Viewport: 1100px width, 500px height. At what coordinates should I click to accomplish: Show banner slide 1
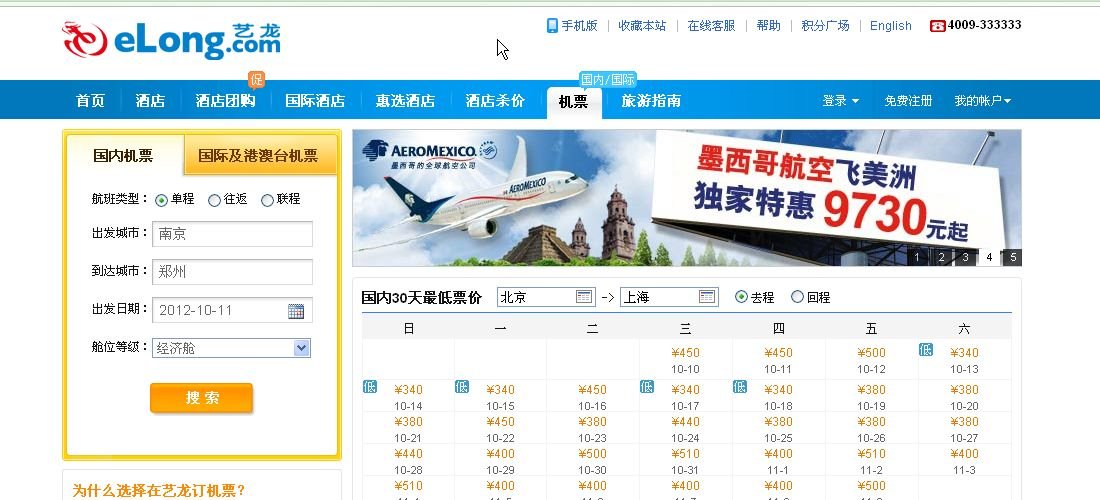click(916, 257)
